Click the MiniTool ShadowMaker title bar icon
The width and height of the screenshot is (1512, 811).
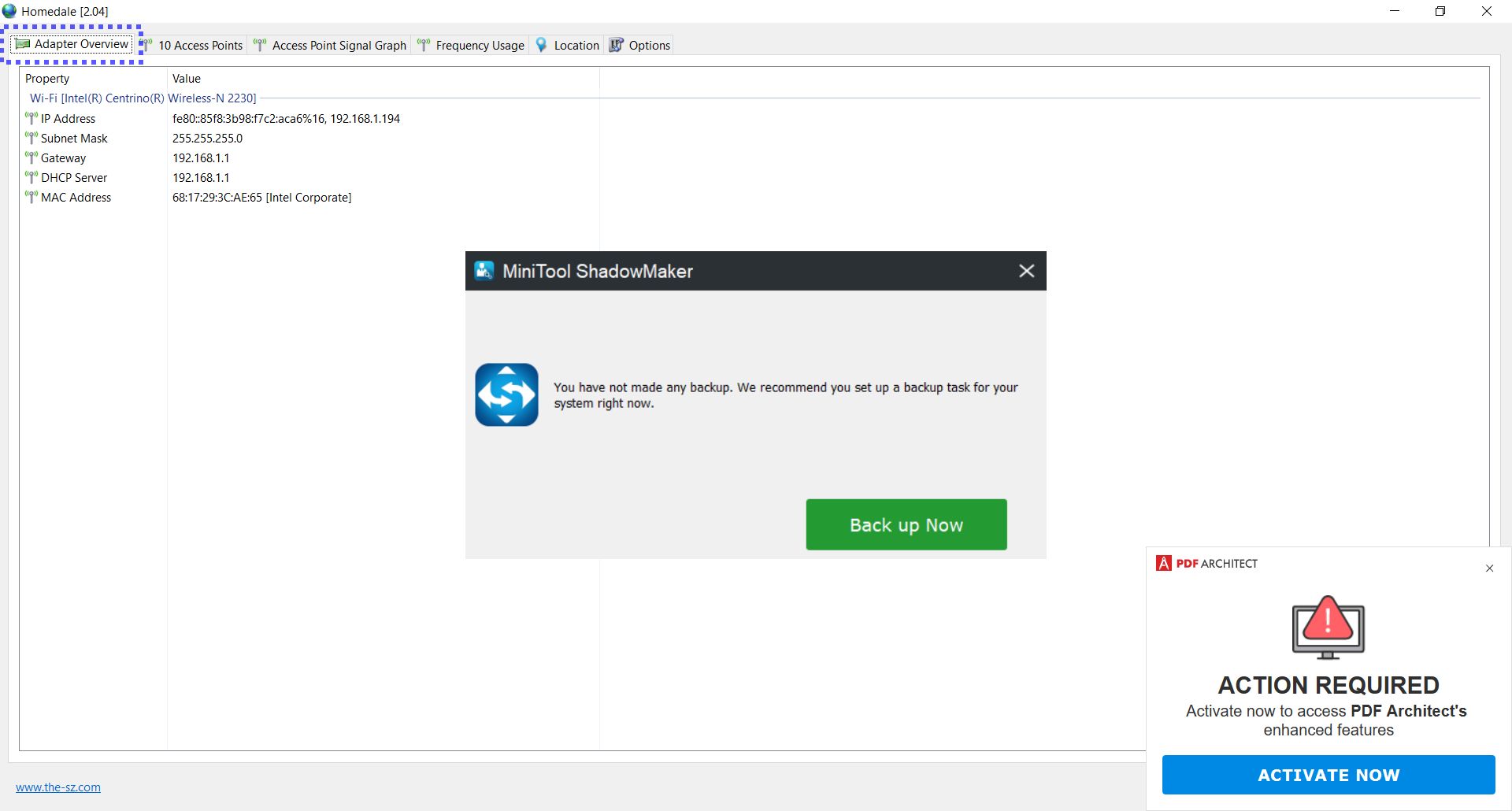(x=484, y=271)
